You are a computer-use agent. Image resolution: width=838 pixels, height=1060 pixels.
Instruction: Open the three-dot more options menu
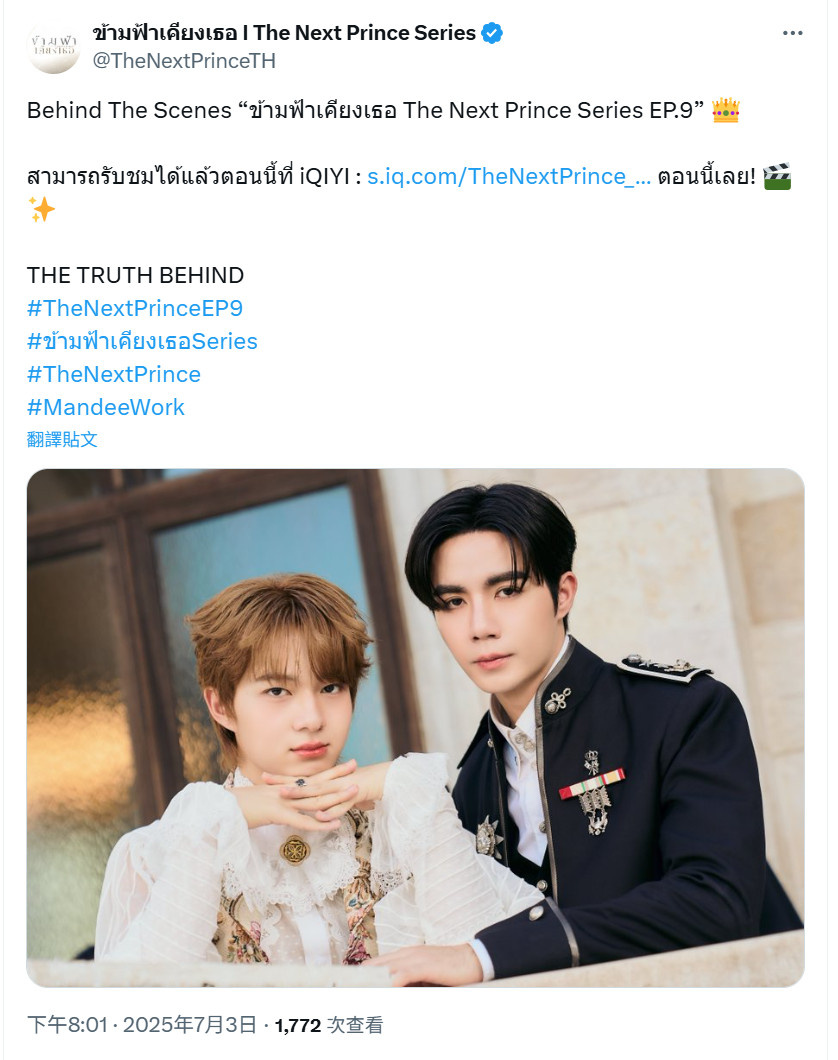pos(792,33)
